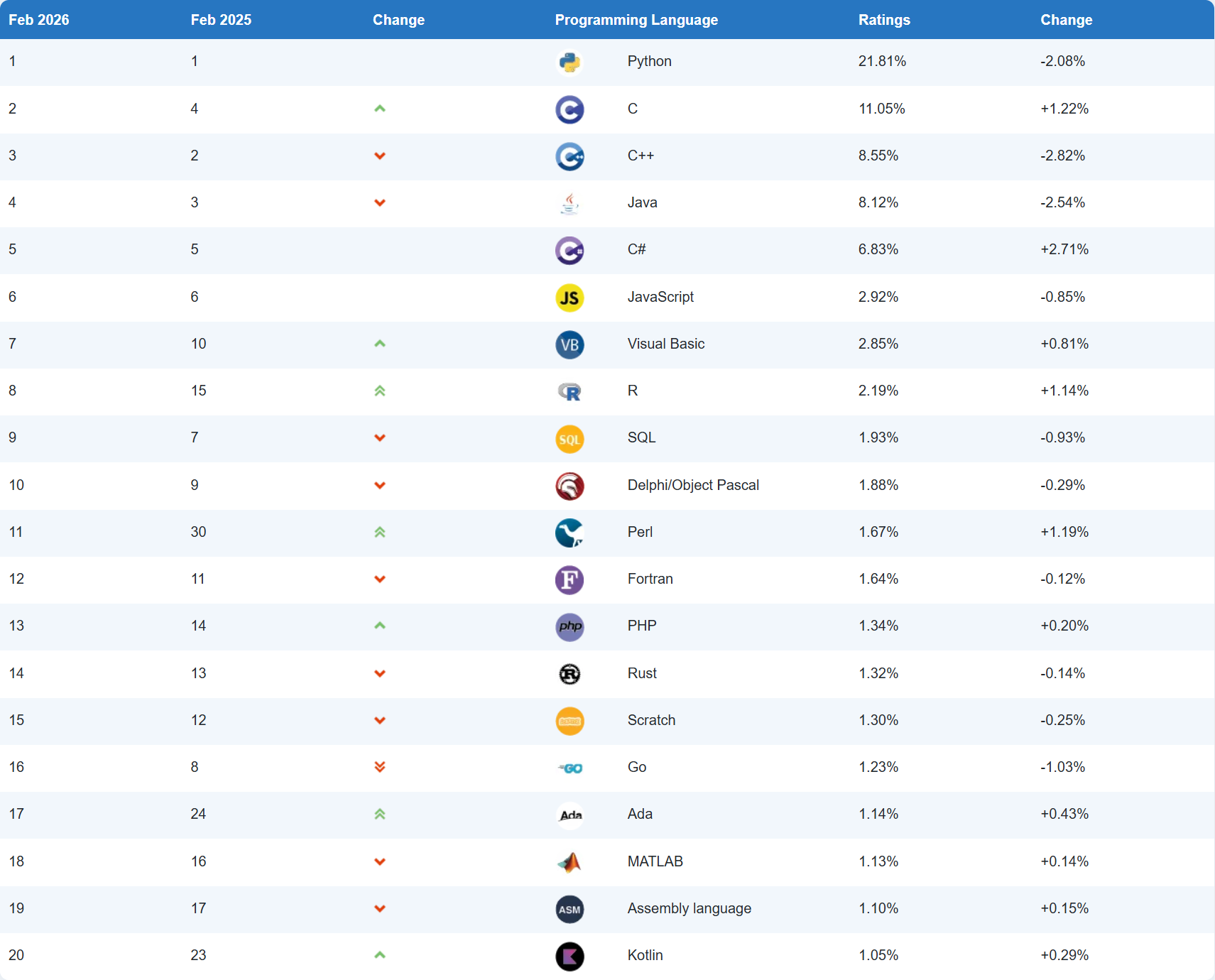The width and height of the screenshot is (1215, 980).
Task: Click the Rust gear logo icon
Action: [570, 674]
